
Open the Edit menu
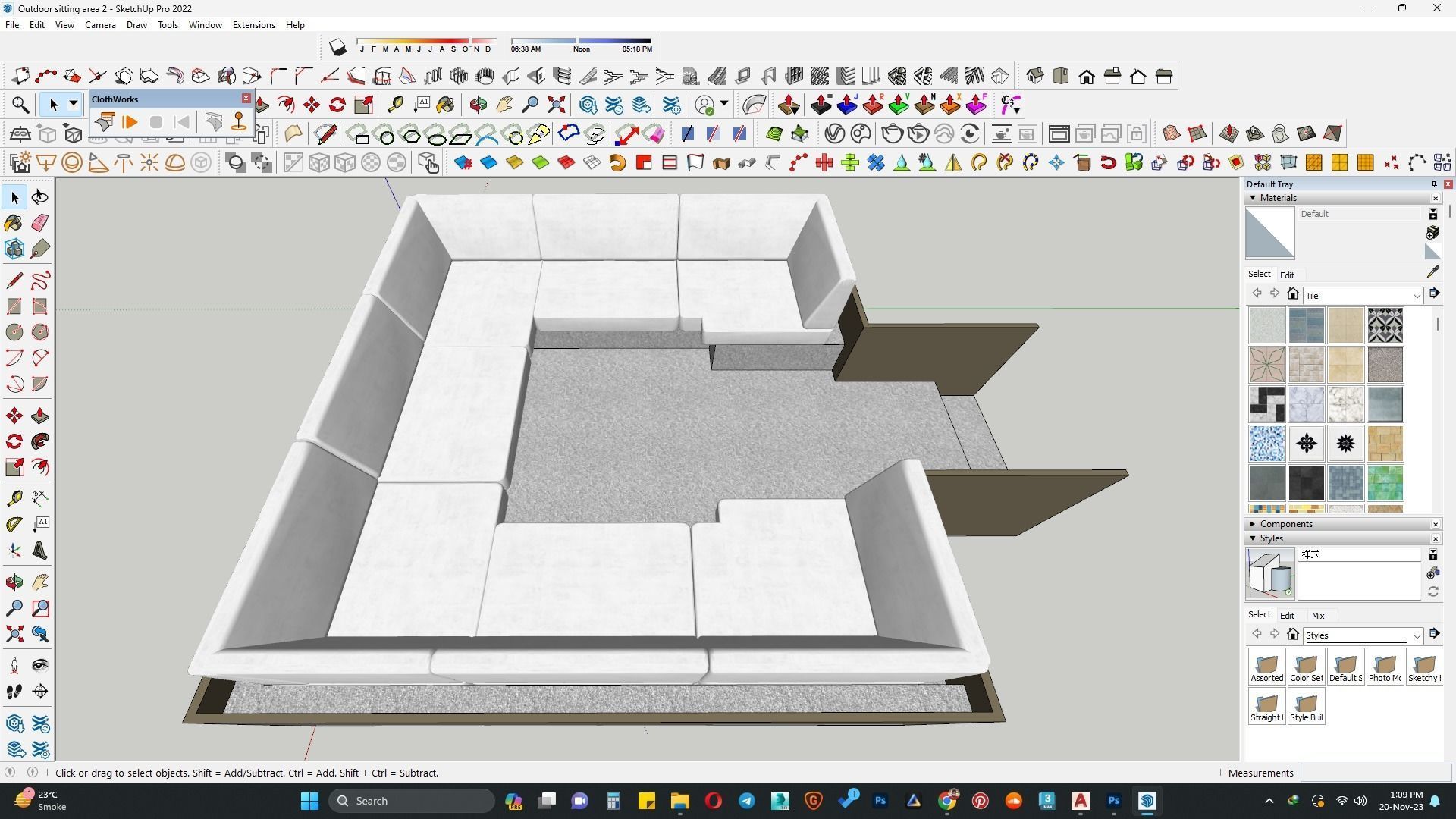tap(36, 25)
